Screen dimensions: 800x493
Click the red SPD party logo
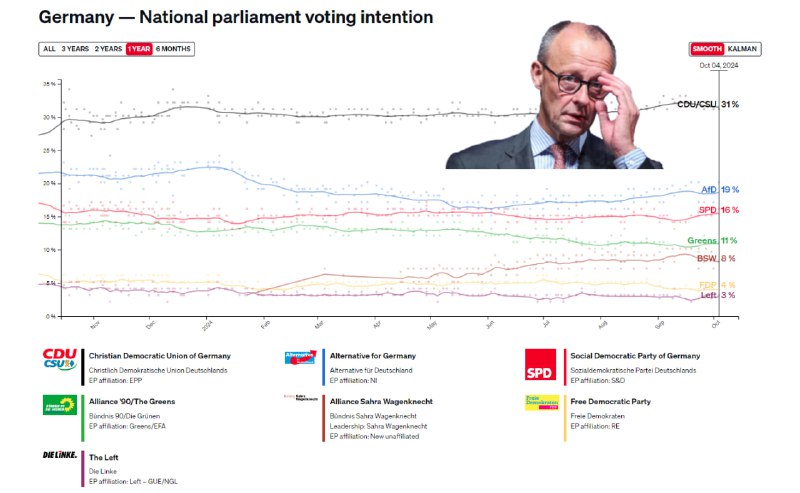(540, 364)
